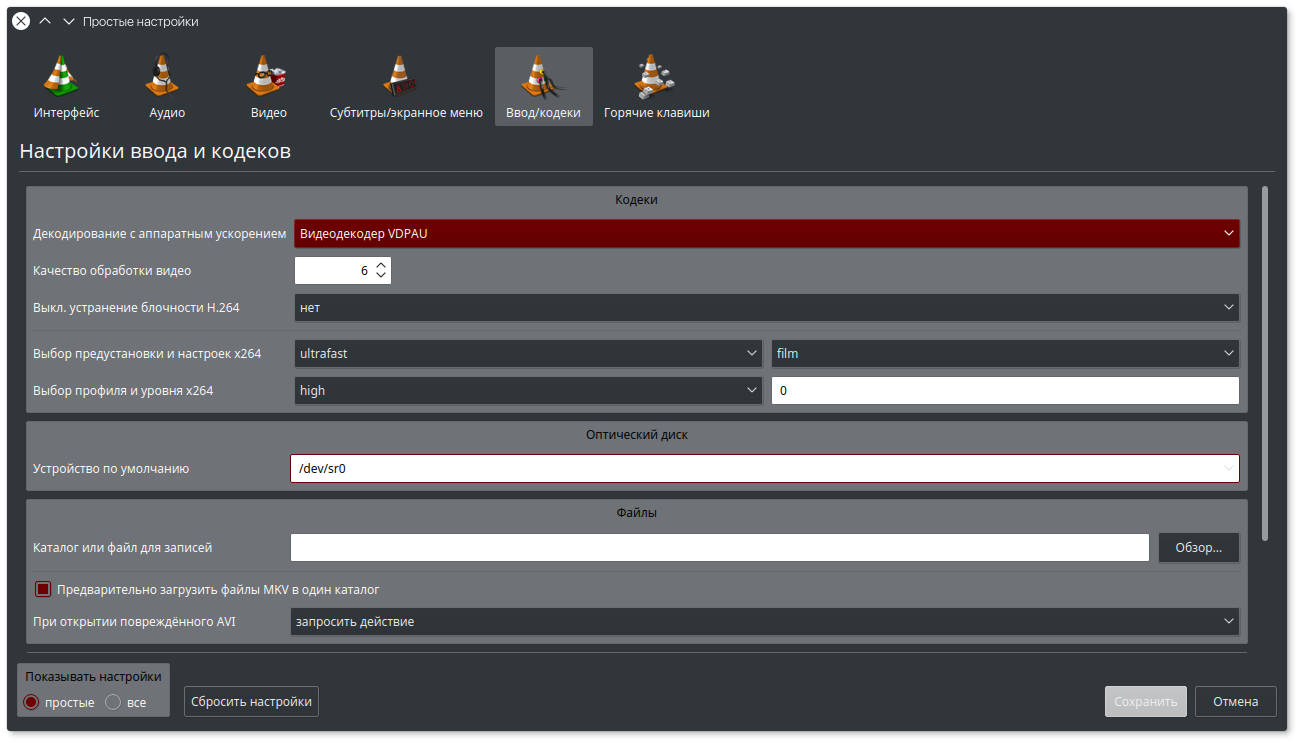Select the простые radio button
This screenshot has height=744, width=1300.
pos(31,702)
